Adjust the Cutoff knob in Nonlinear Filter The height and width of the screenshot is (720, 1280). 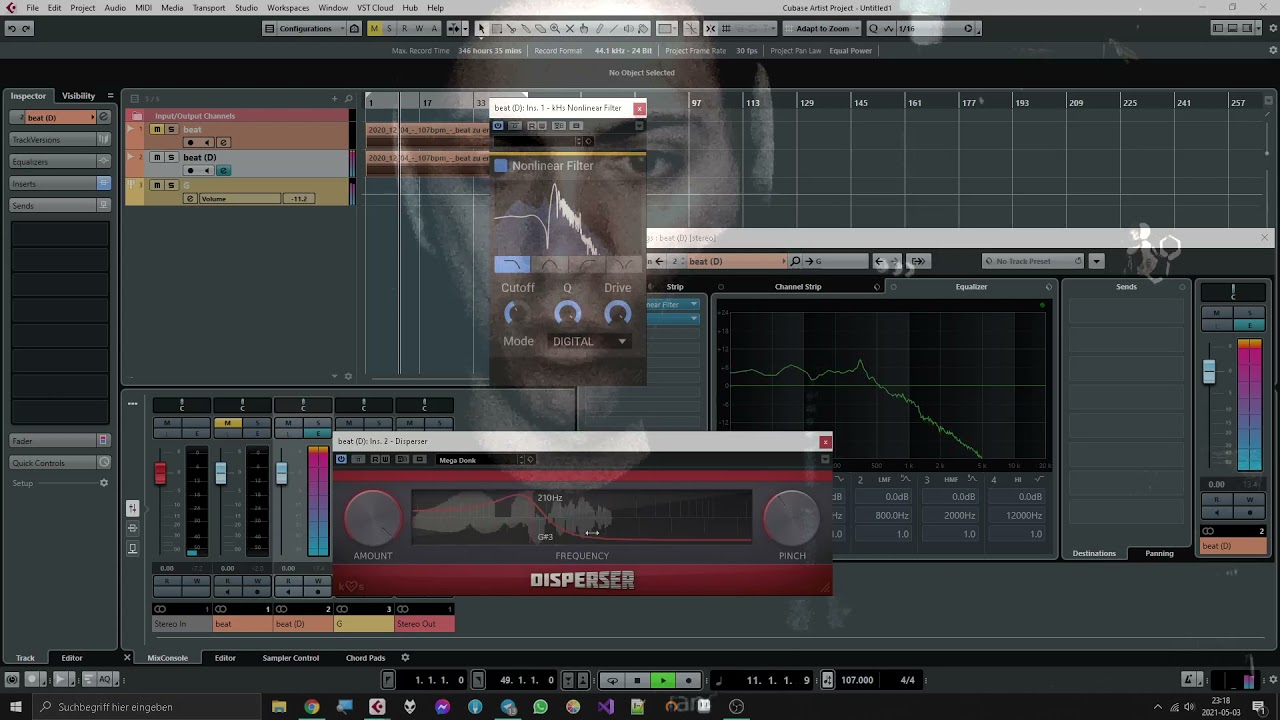517,314
